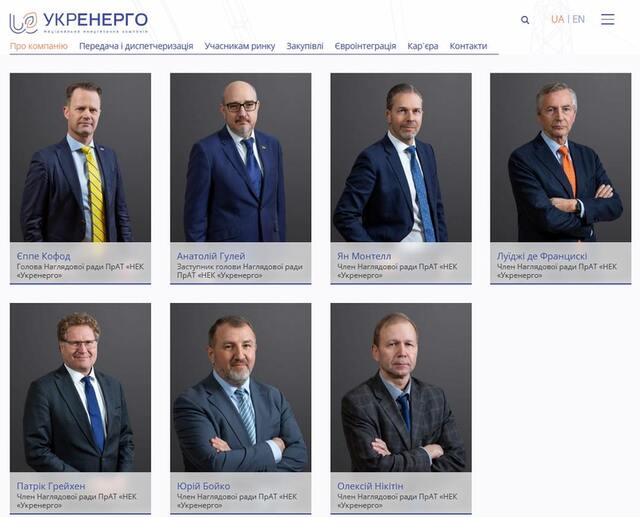This screenshot has height=517, width=640.
Task: Open the Контакти page
Action: click(468, 46)
